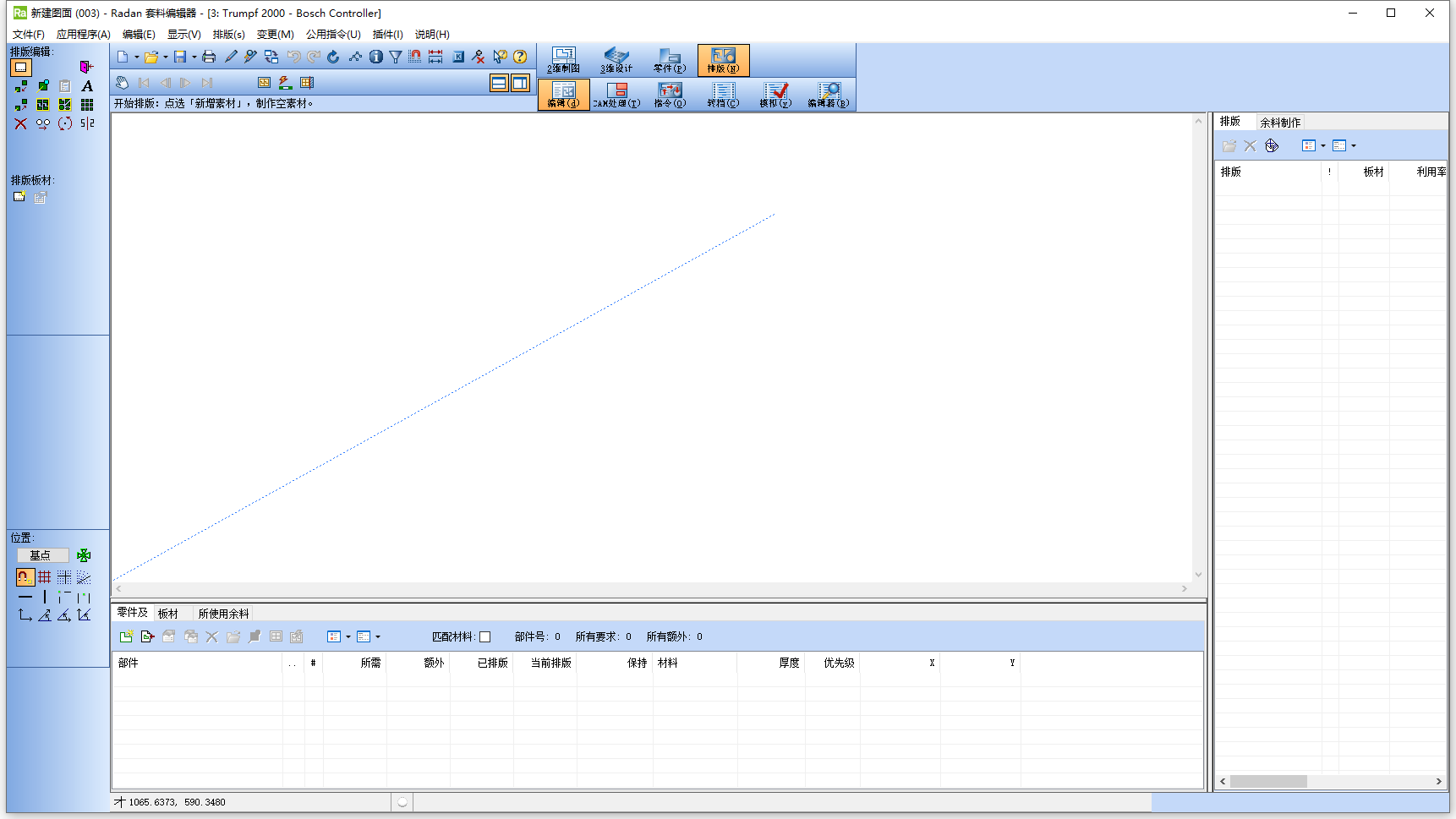This screenshot has height=819, width=1456.
Task: Select the 排版(N) nesting mode
Action: [x=723, y=60]
